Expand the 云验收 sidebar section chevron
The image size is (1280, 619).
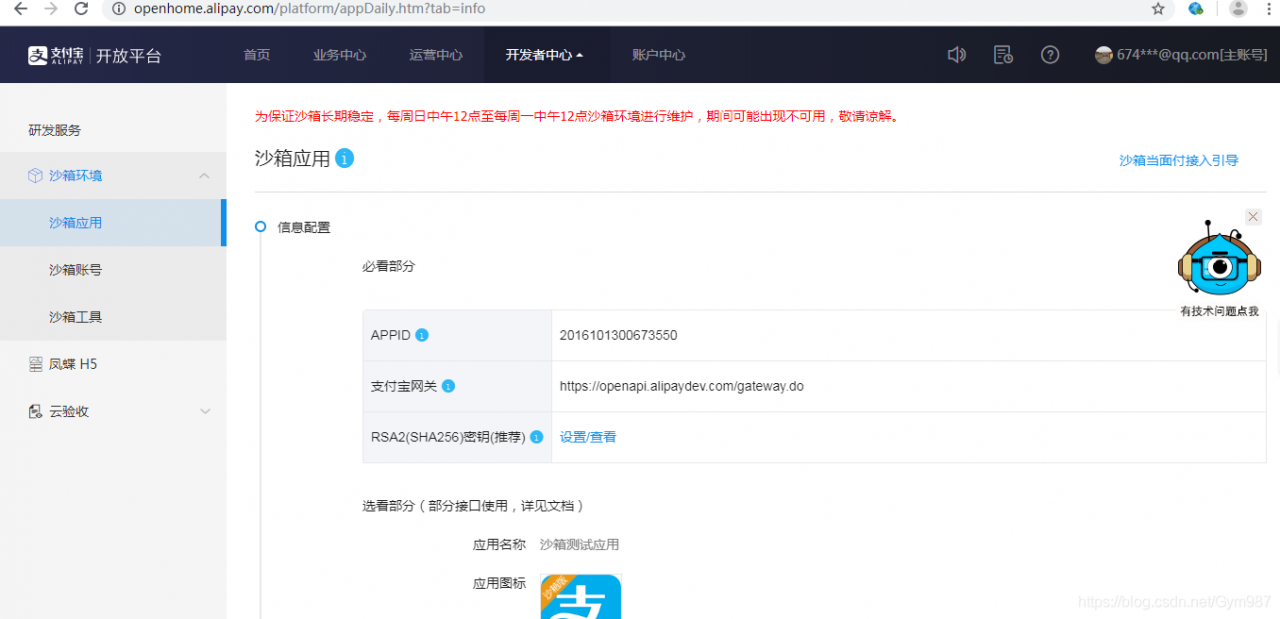pyautogui.click(x=205, y=411)
